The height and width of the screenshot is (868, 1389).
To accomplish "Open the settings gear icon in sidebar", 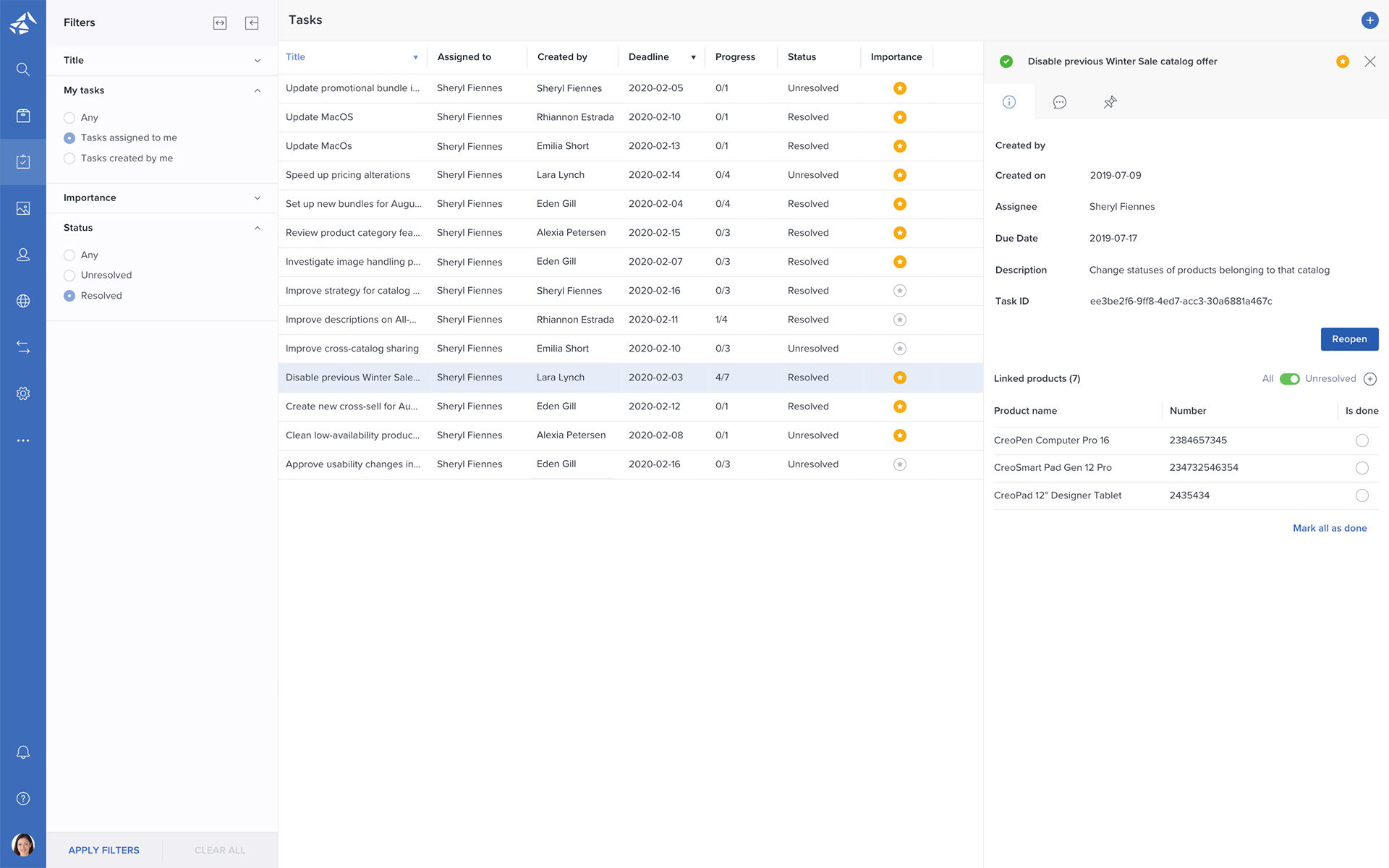I will coord(23,393).
